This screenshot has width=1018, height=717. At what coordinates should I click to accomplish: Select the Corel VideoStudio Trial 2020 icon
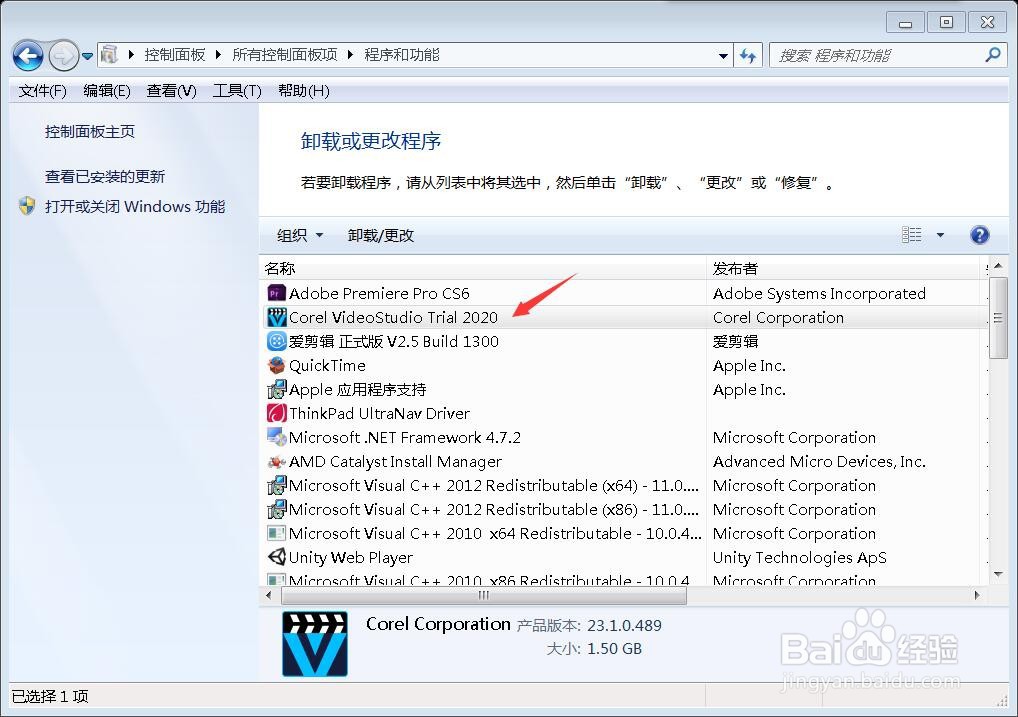(277, 317)
